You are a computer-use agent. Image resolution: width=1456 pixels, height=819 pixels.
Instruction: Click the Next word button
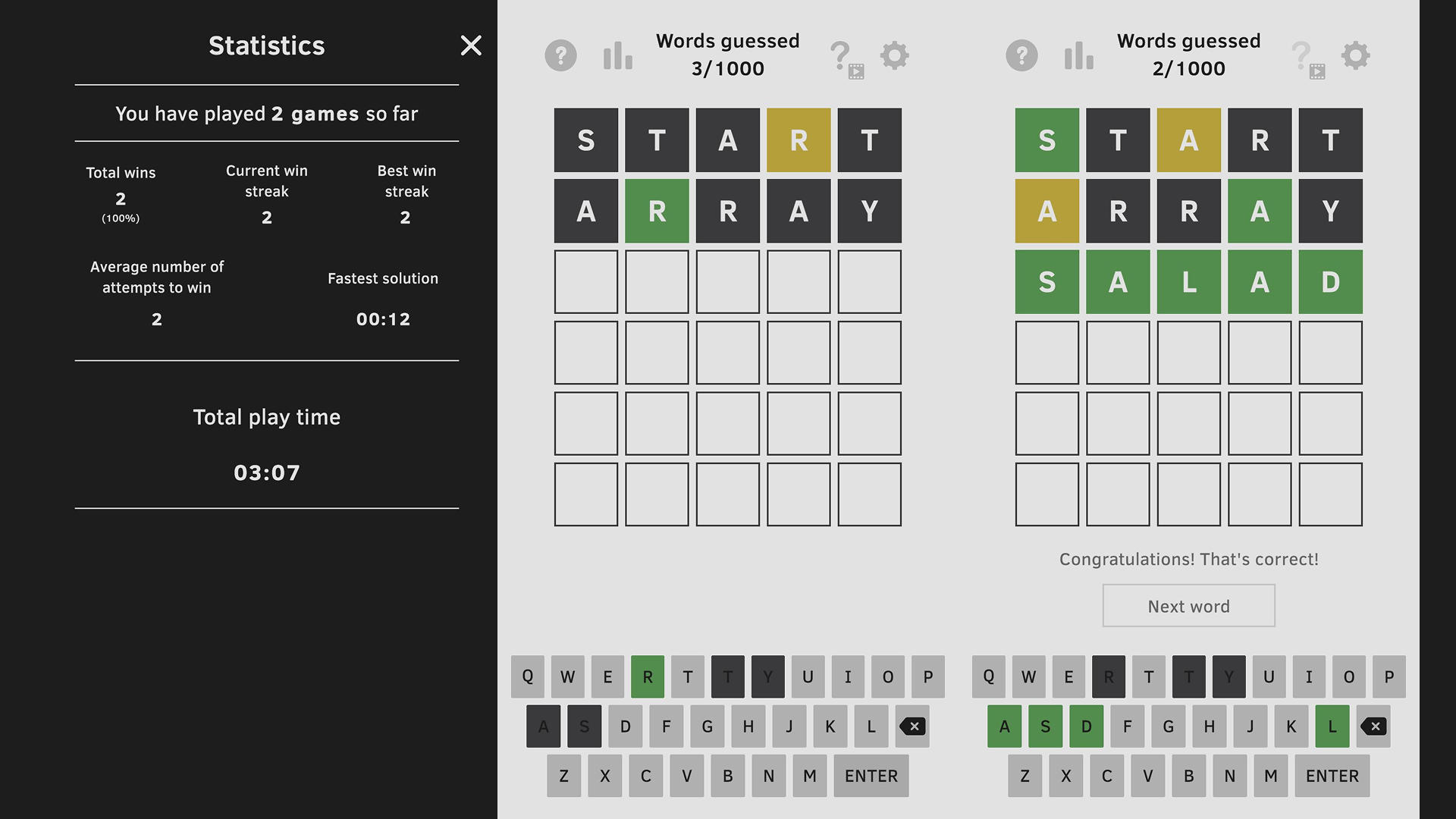click(1188, 606)
